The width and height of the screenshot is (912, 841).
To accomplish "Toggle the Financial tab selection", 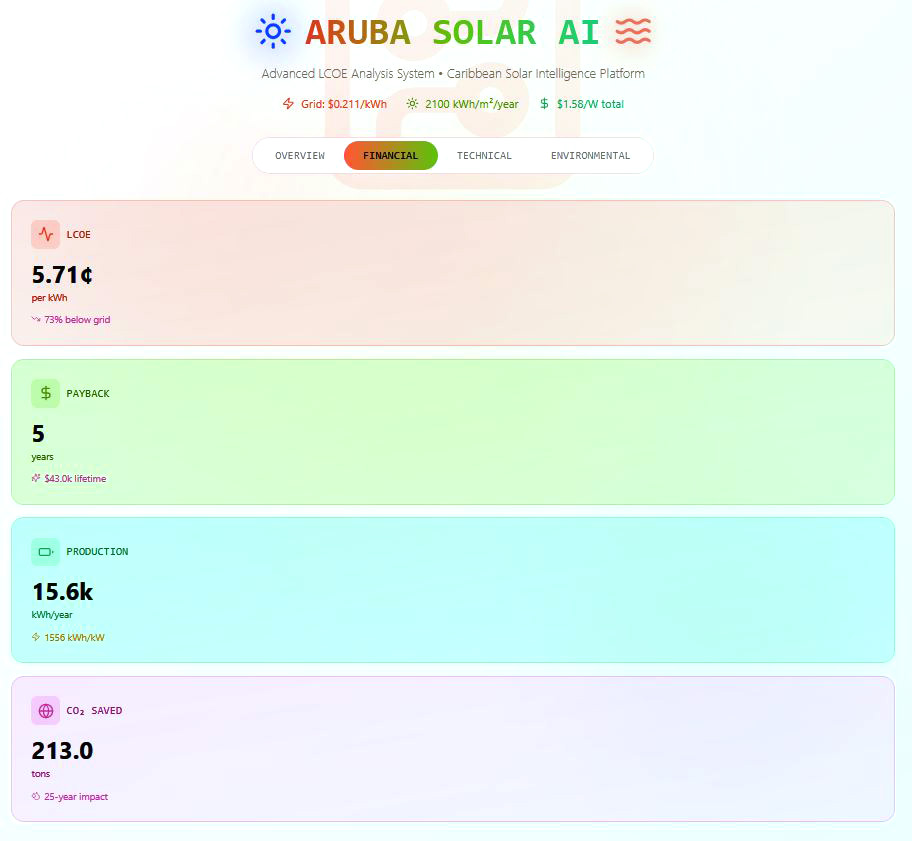I will 390,155.
